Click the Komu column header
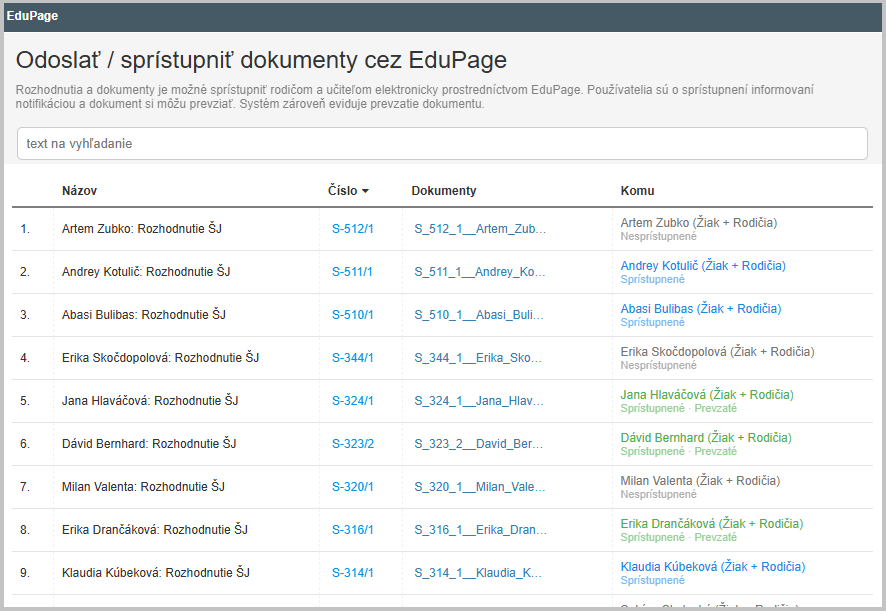 tap(637, 191)
